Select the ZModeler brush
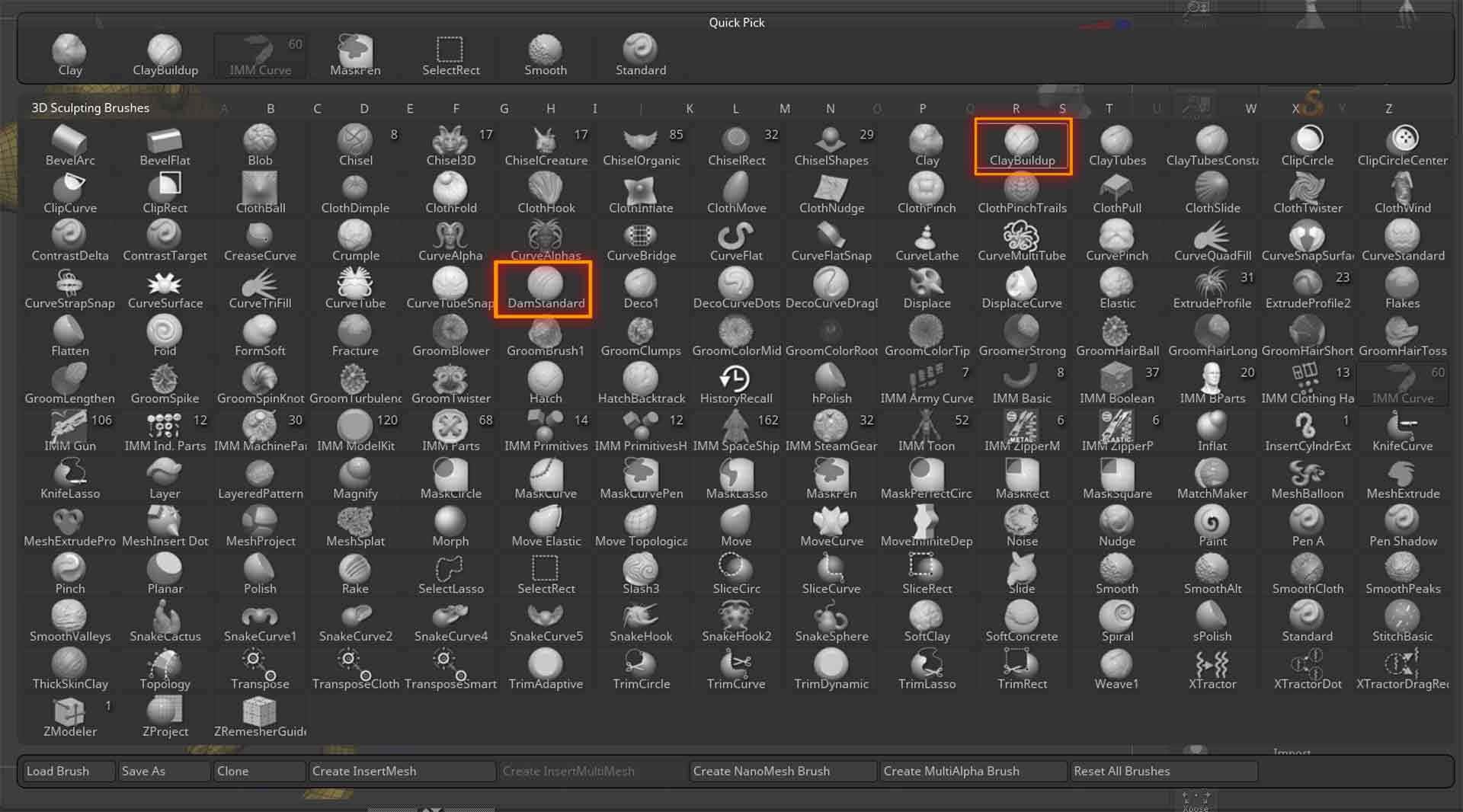 point(69,718)
